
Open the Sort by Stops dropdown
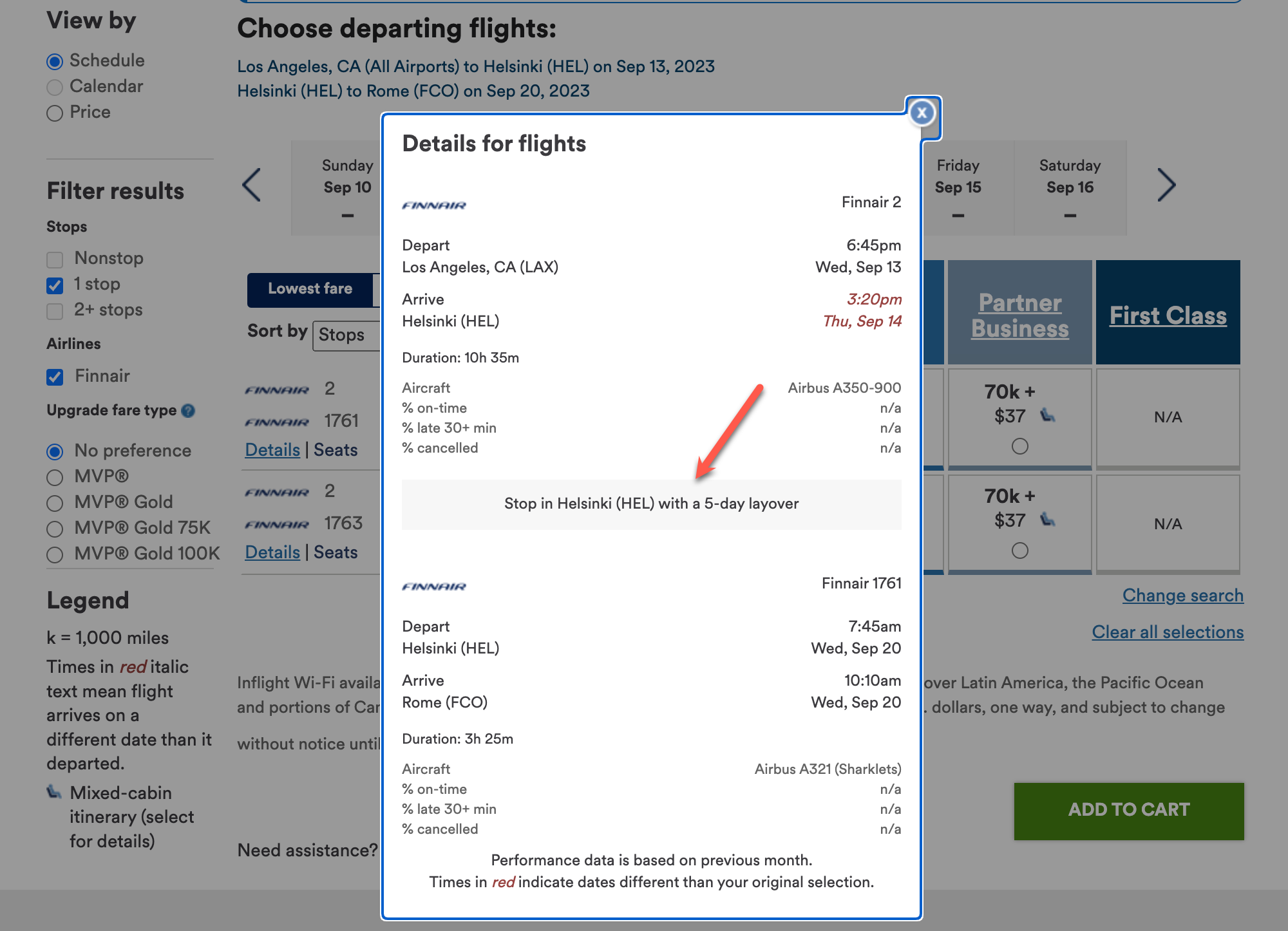pos(343,335)
